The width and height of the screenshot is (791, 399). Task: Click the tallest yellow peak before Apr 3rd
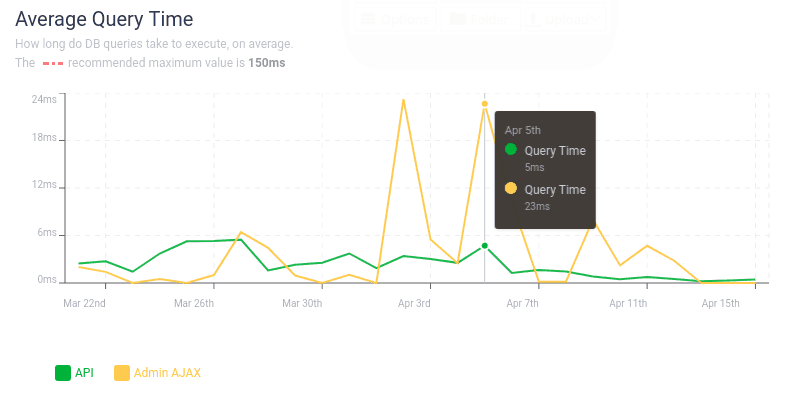pos(403,100)
